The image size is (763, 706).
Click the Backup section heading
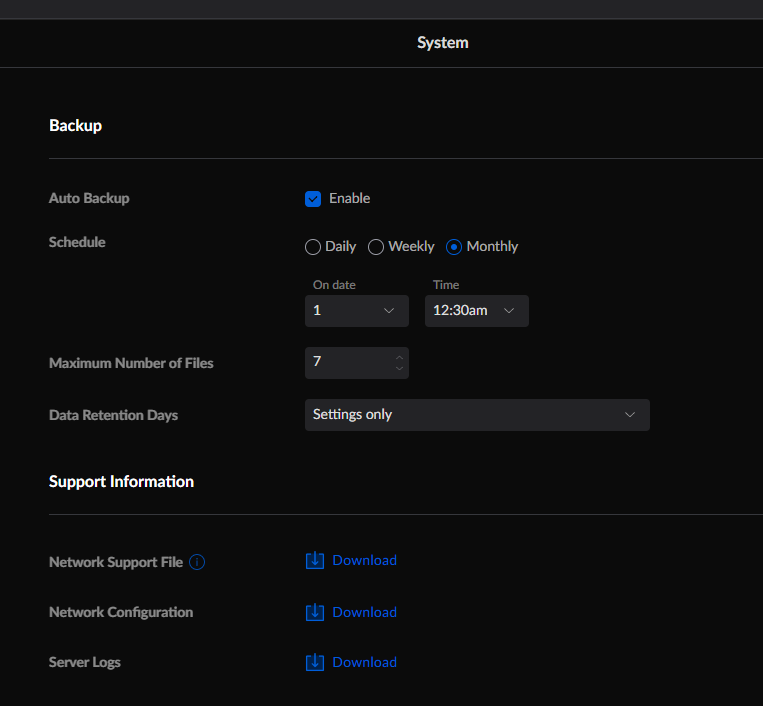tap(75, 126)
